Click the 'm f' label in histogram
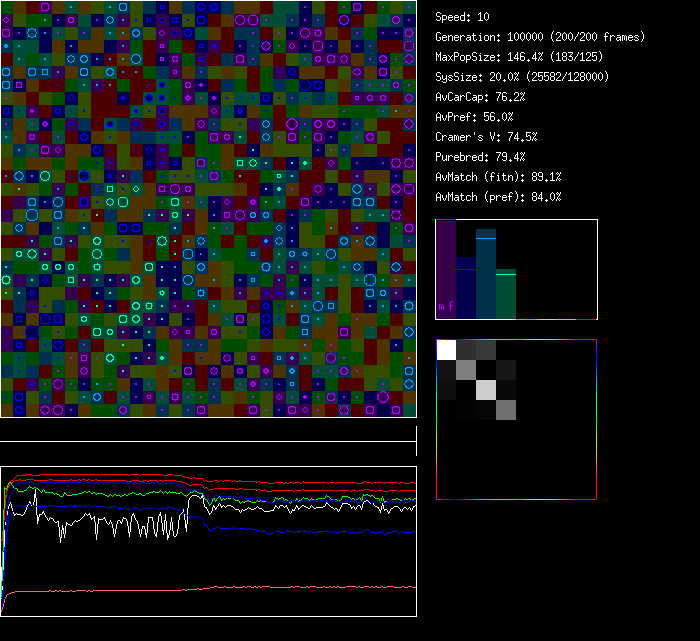This screenshot has height=641, width=700. [445, 305]
